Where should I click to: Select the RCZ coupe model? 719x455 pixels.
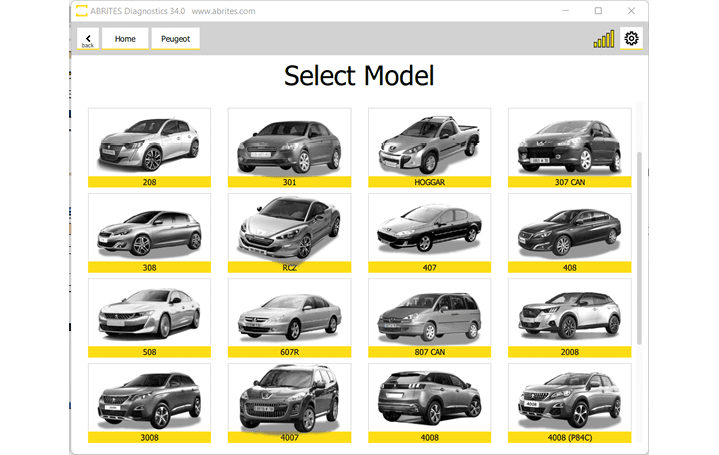[289, 231]
